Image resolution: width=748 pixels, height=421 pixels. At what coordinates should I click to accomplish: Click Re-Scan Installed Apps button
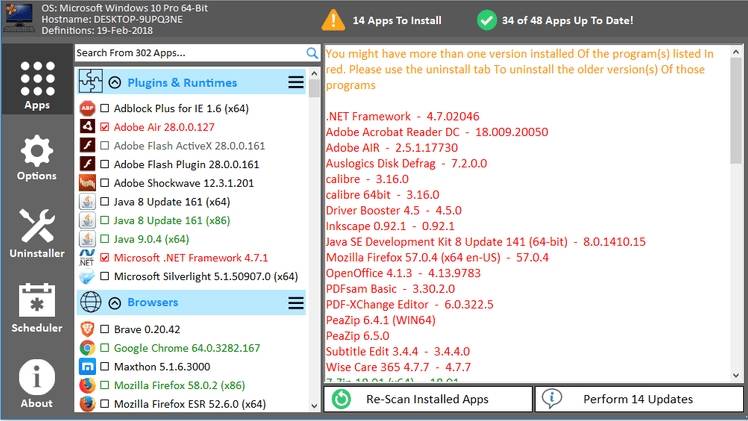click(x=428, y=399)
